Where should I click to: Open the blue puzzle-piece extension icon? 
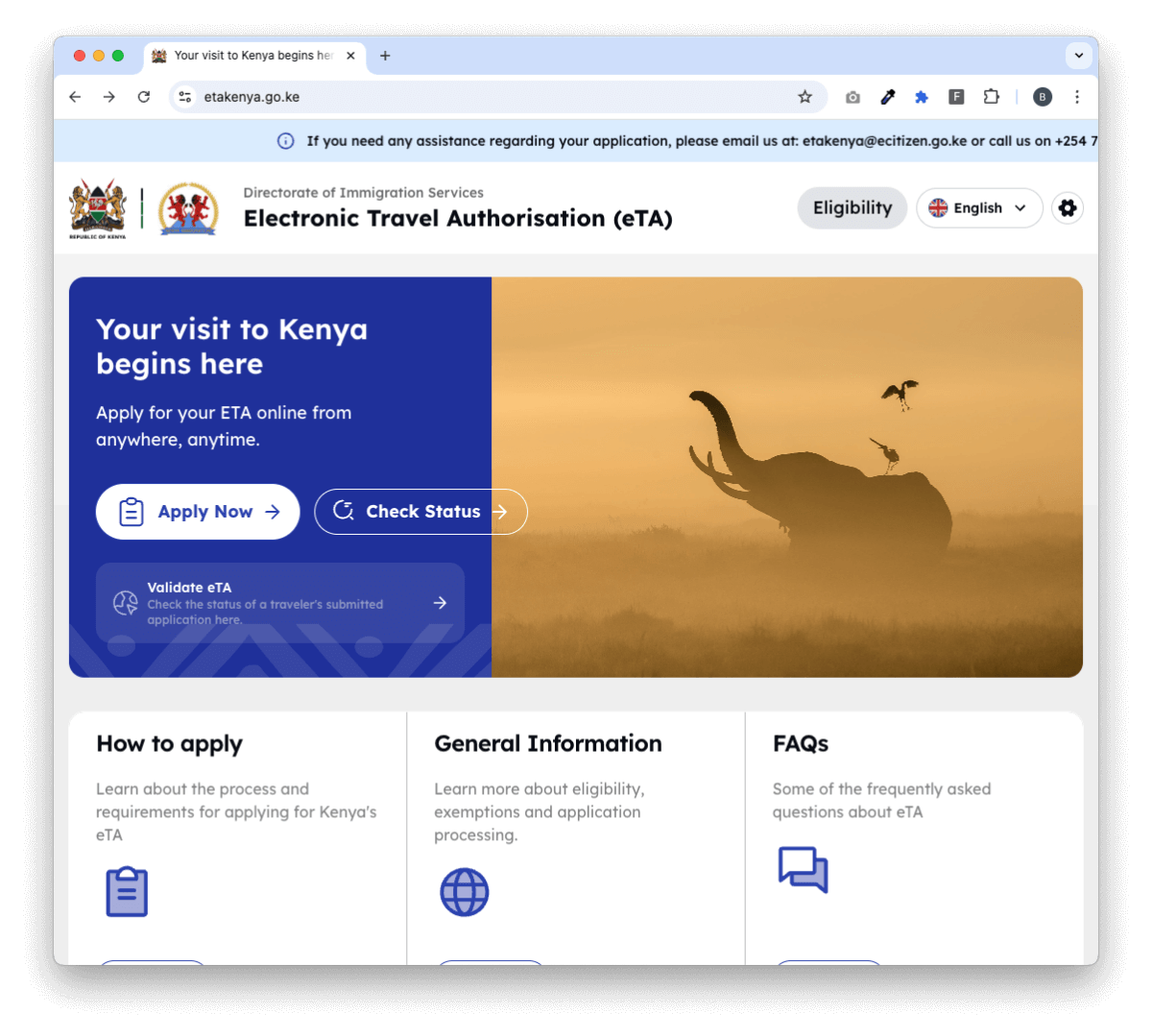(x=922, y=97)
